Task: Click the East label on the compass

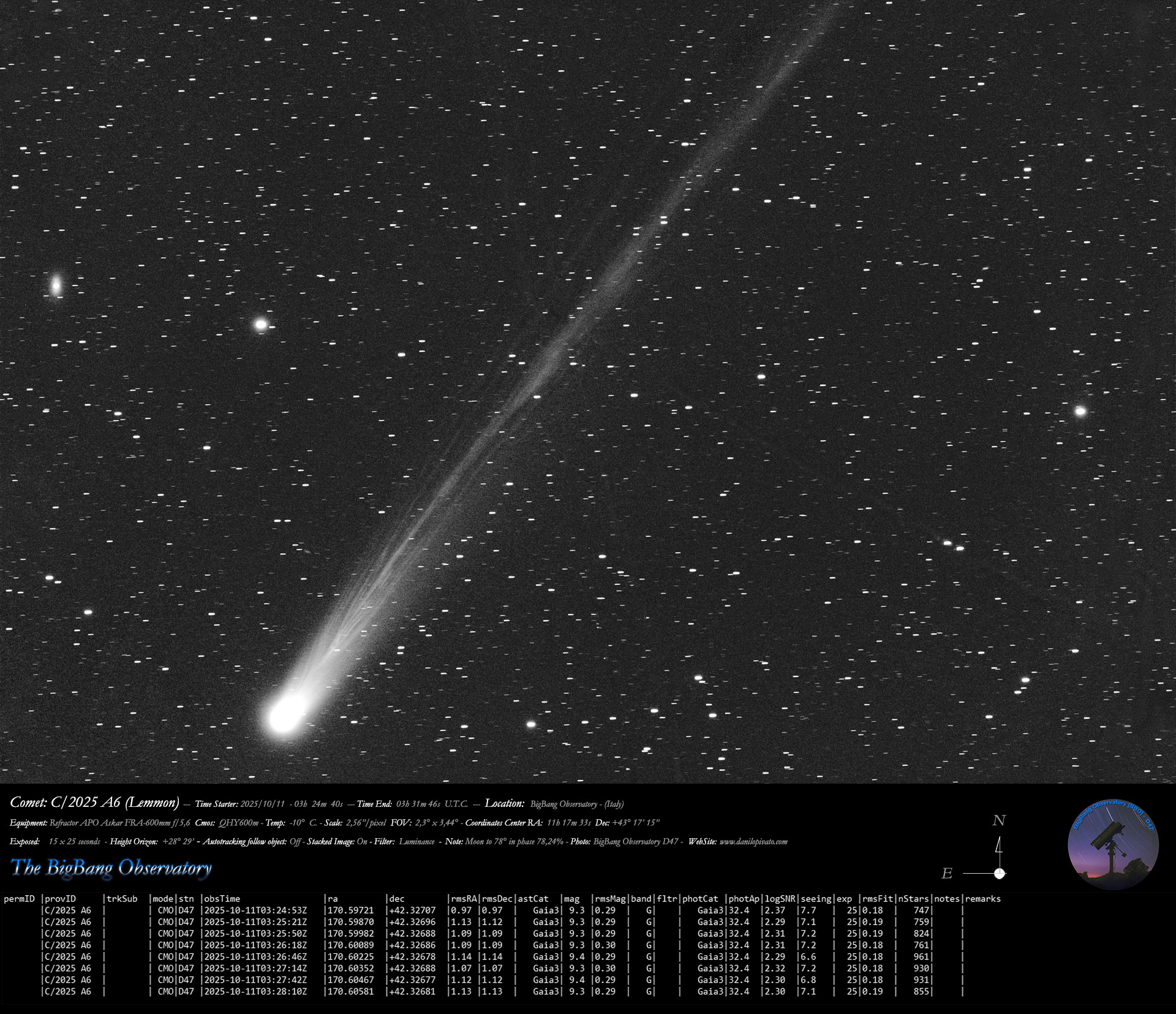Action: pyautogui.click(x=947, y=874)
